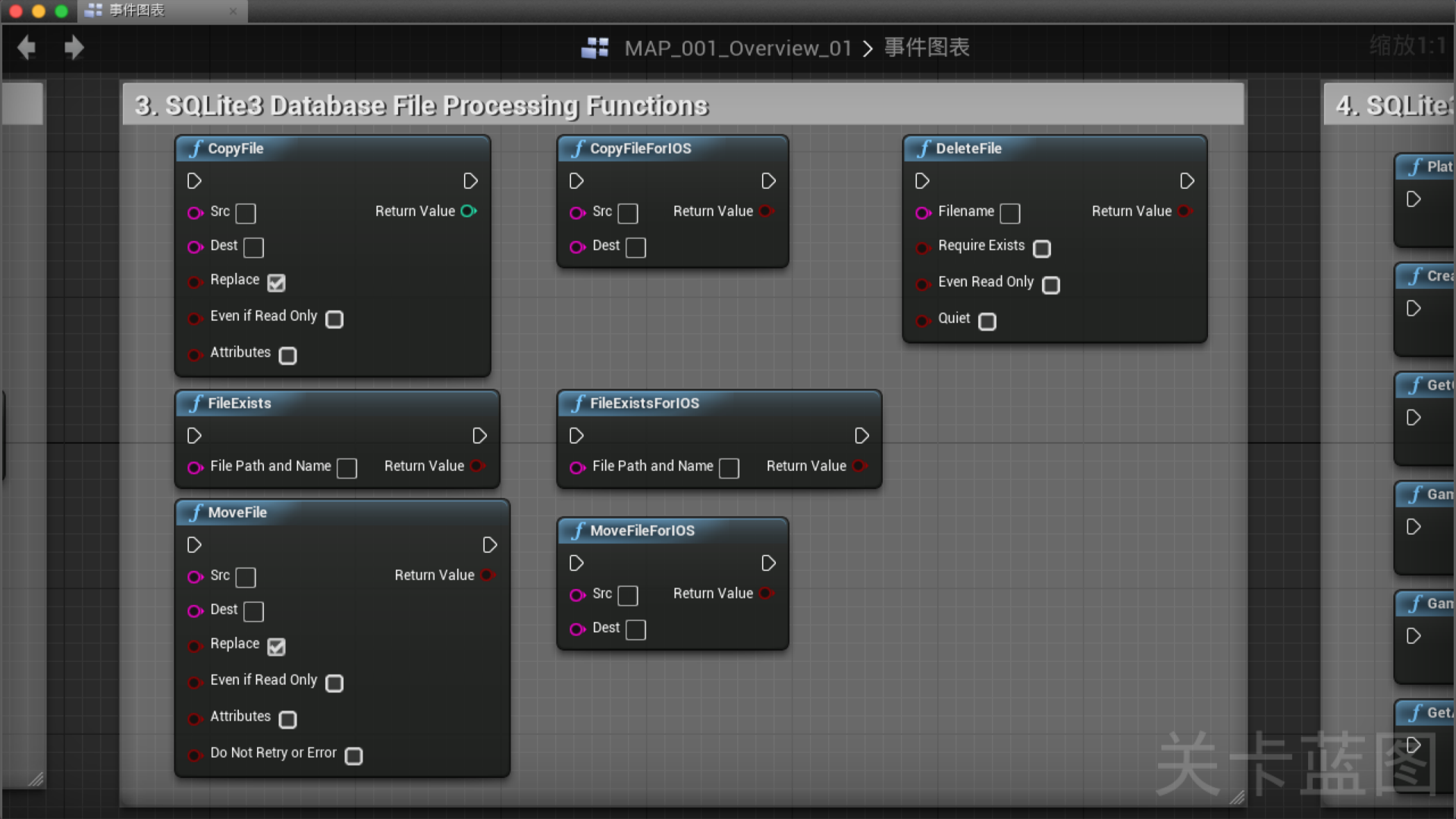Click the function icon on the CopyFile node header
The width and height of the screenshot is (1456, 819).
coord(196,149)
